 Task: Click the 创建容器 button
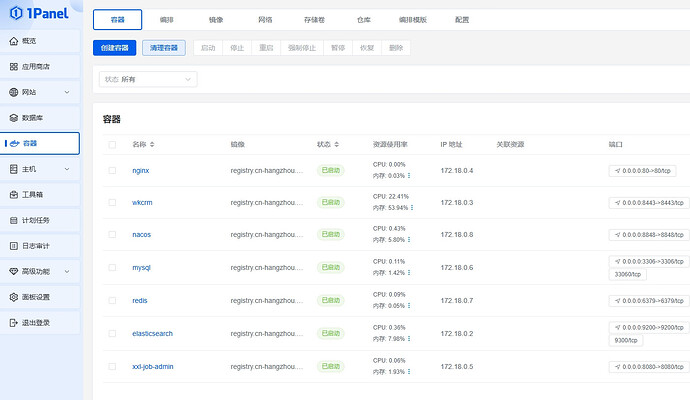point(114,48)
